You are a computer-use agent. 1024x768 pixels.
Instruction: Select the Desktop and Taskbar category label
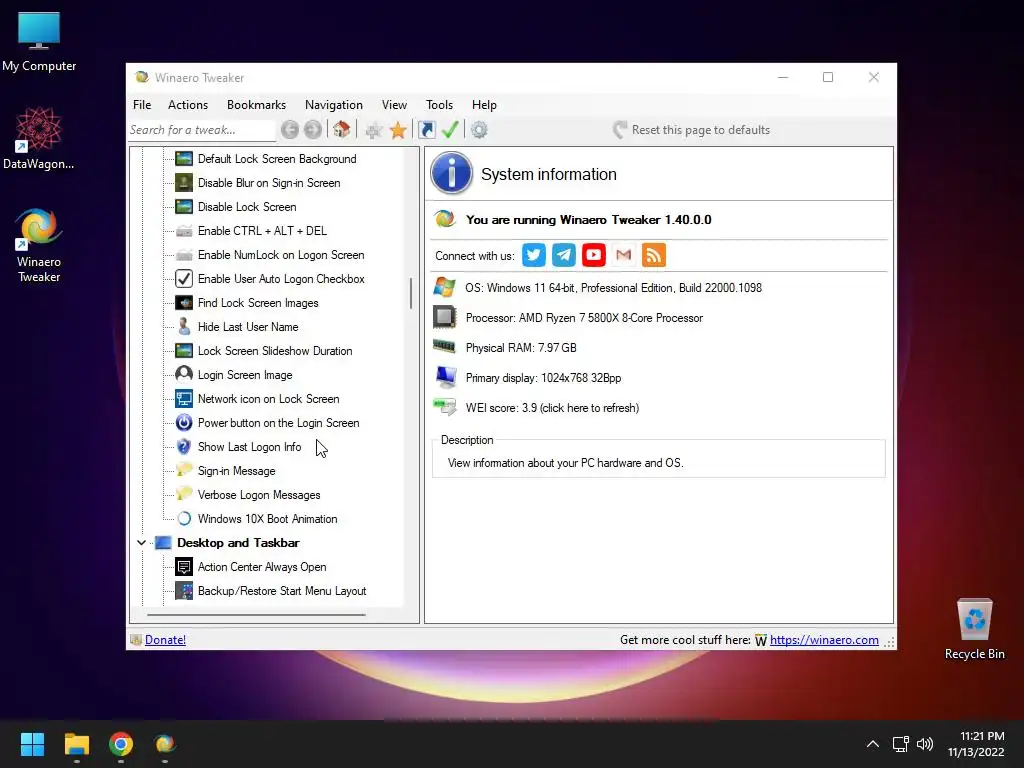point(238,543)
